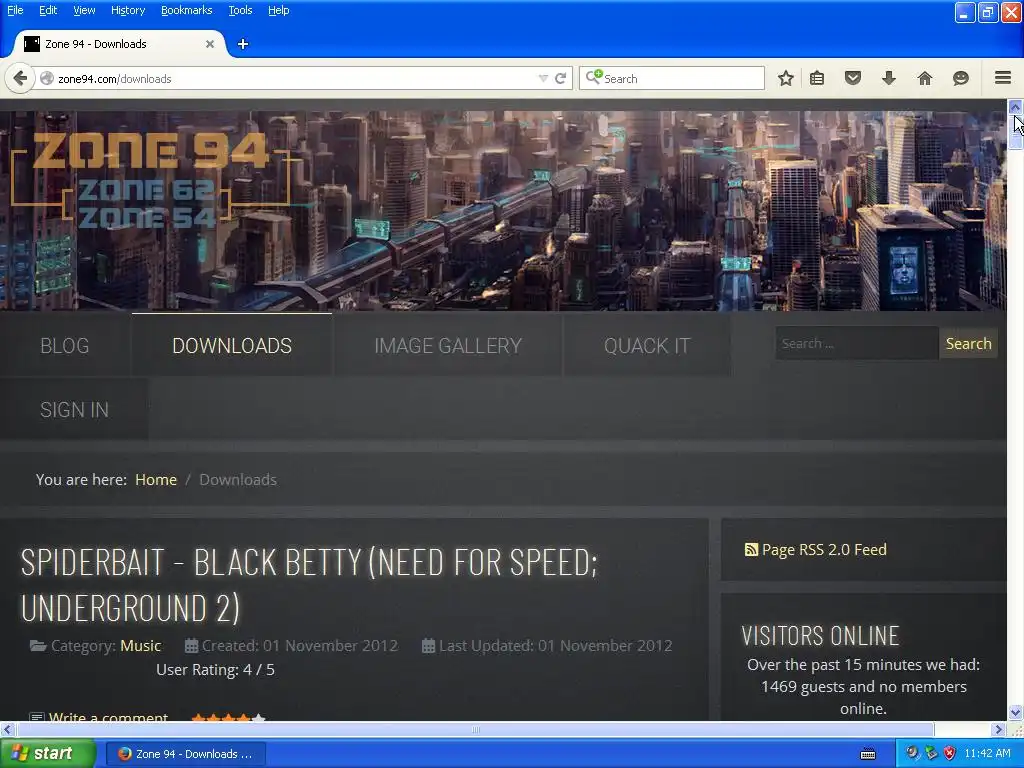This screenshot has height=768, width=1024.
Task: Click the User Rating: 4 / 5 text
Action: tap(216, 669)
